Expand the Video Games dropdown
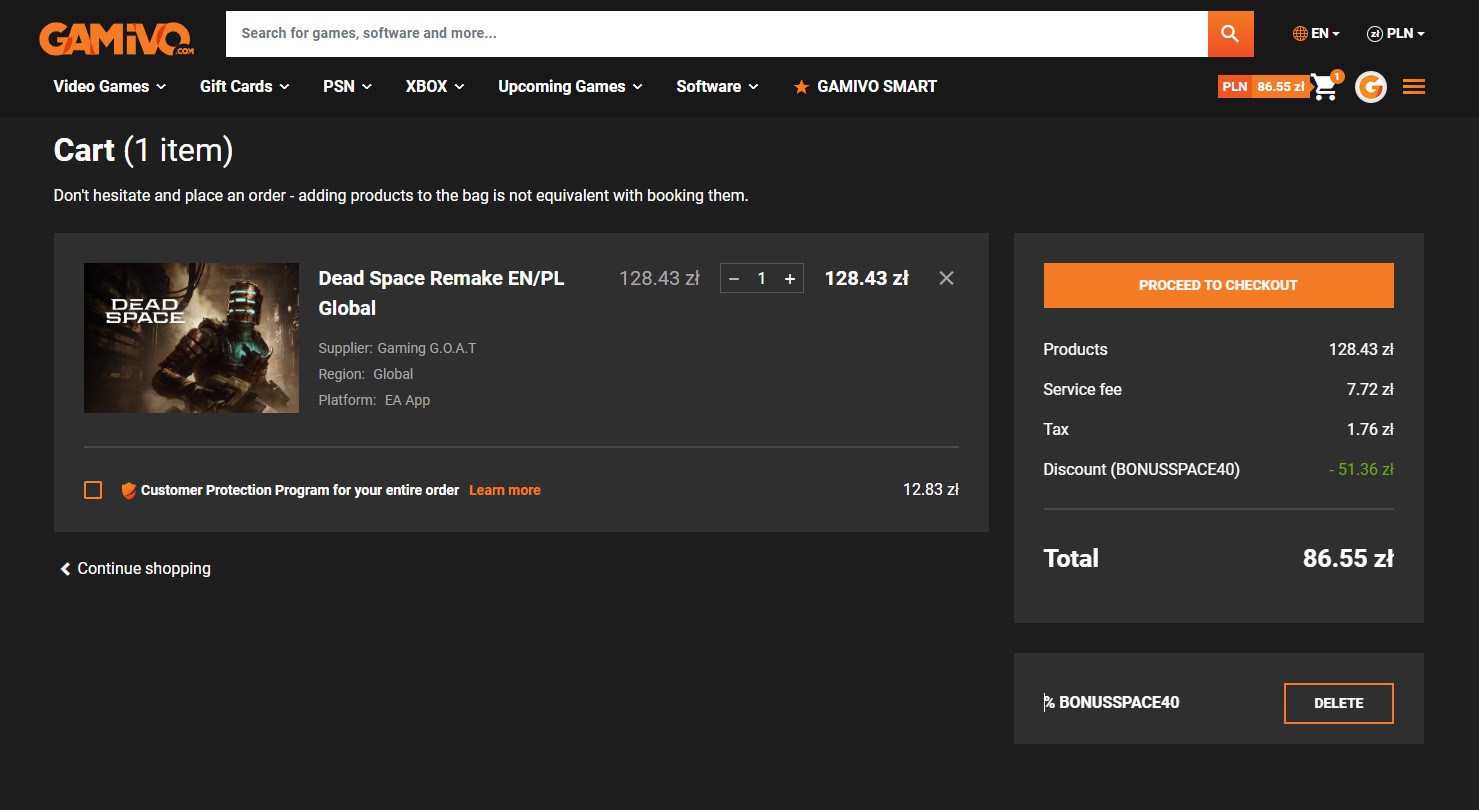 [110, 87]
